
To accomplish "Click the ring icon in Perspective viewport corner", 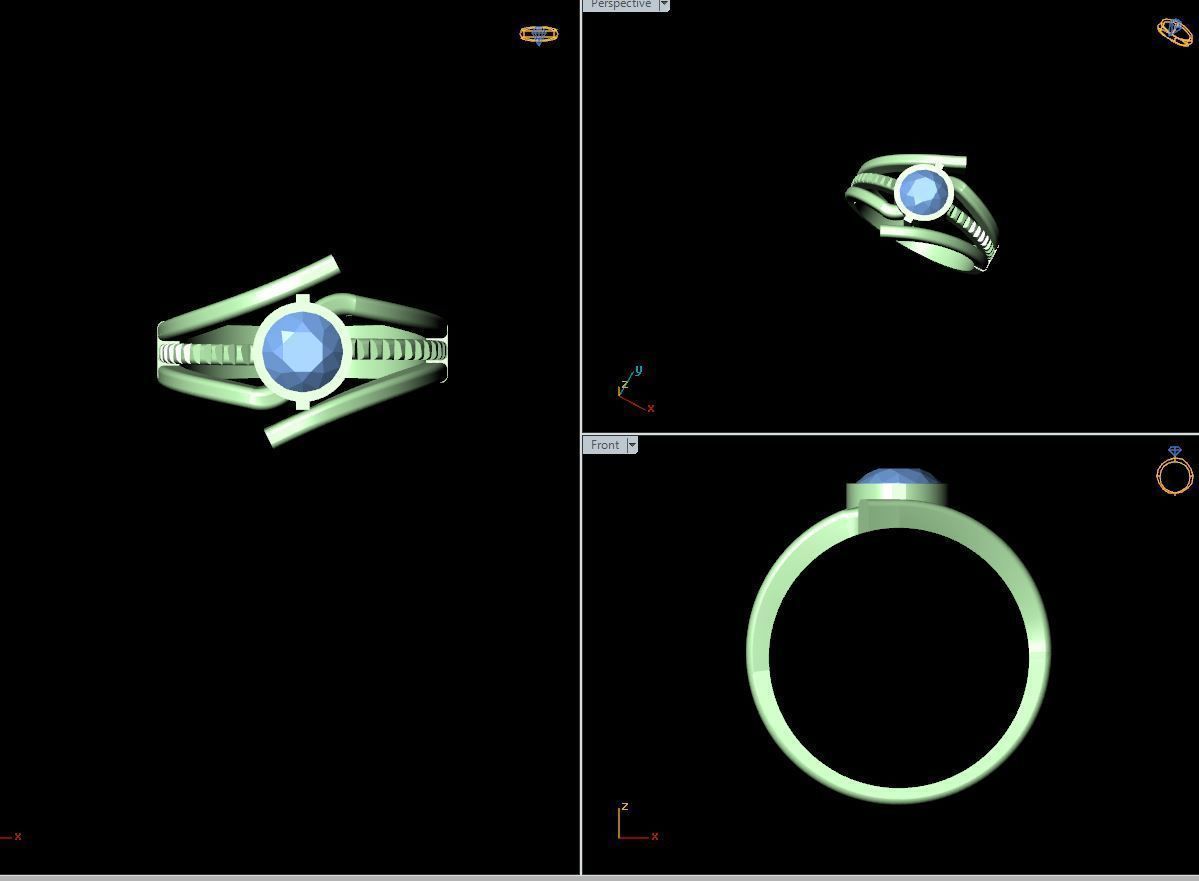I will tap(1175, 31).
